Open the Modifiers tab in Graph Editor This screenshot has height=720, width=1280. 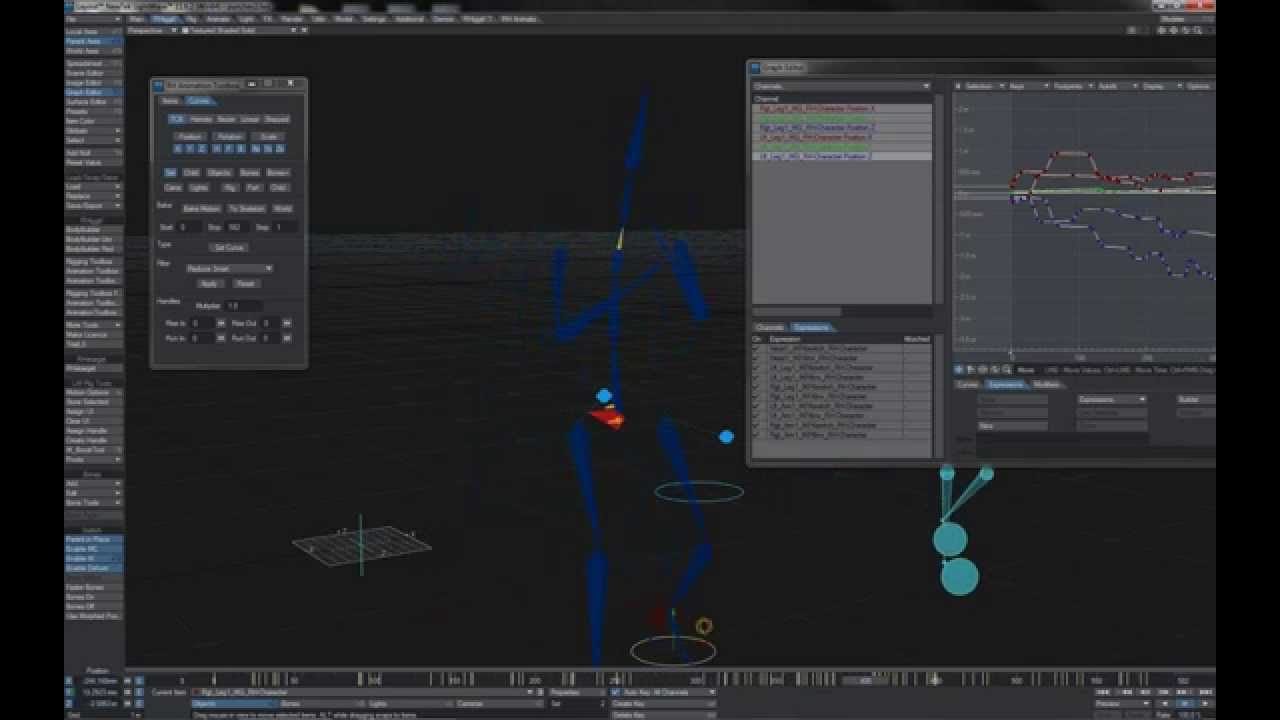pyautogui.click(x=1047, y=384)
